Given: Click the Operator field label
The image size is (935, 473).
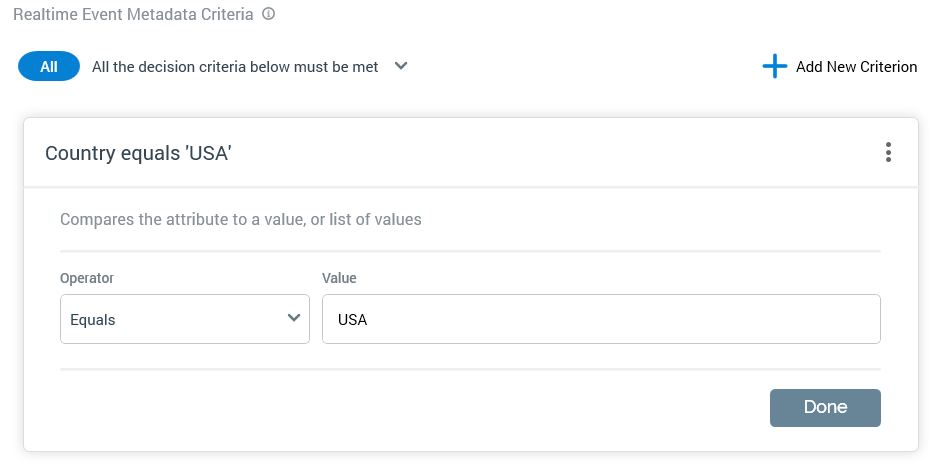Looking at the screenshot, I should (x=87, y=278).
